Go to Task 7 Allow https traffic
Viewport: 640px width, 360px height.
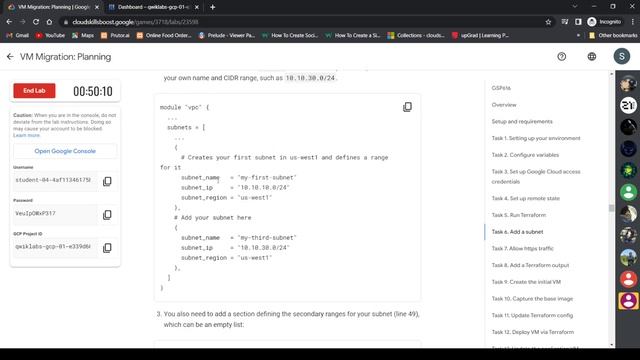(x=522, y=249)
